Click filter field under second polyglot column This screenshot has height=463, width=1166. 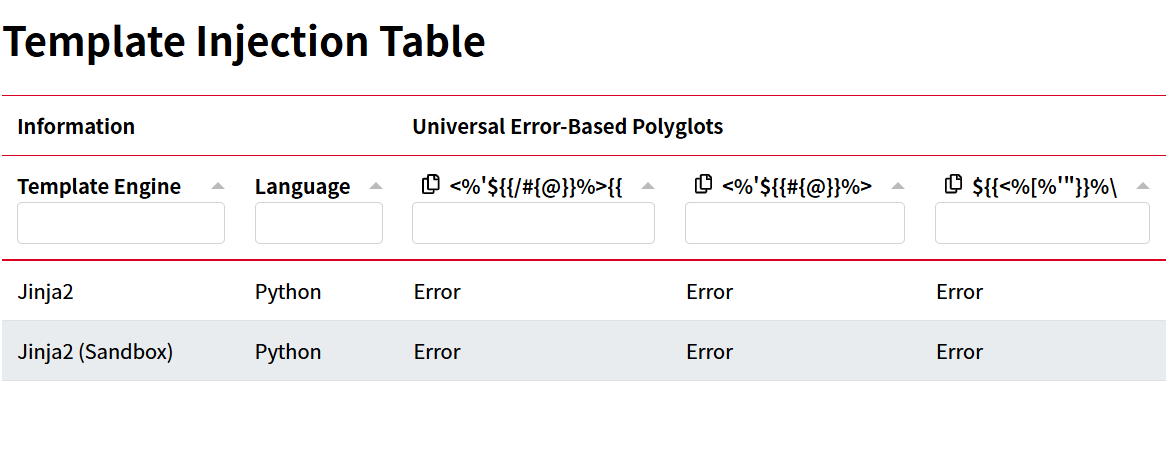(x=795, y=223)
